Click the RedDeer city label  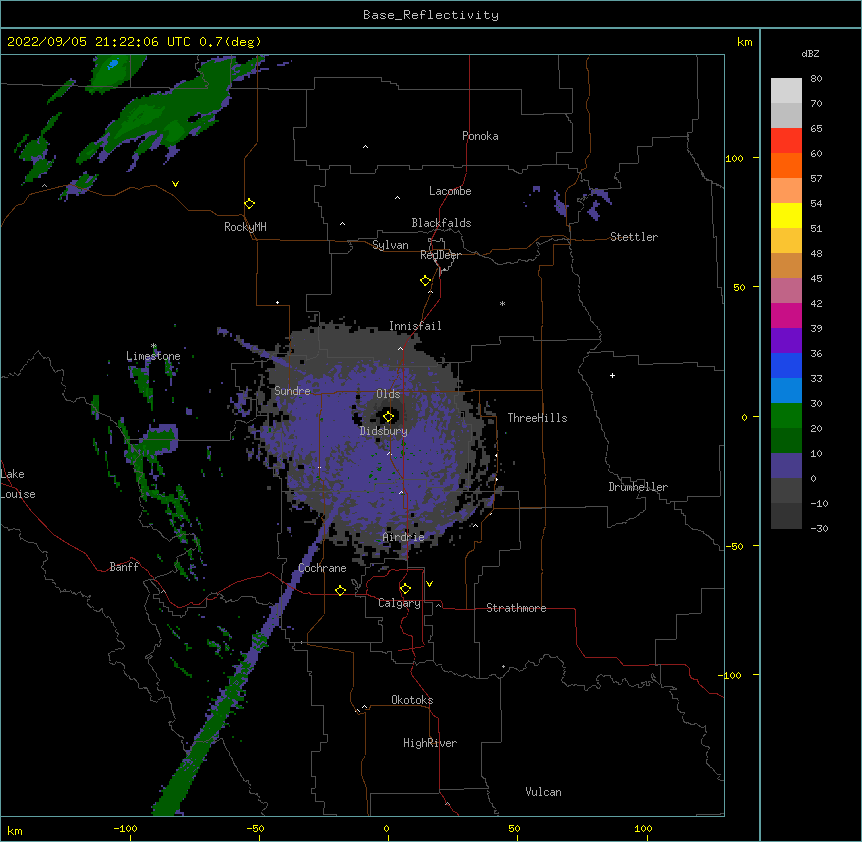440,255
